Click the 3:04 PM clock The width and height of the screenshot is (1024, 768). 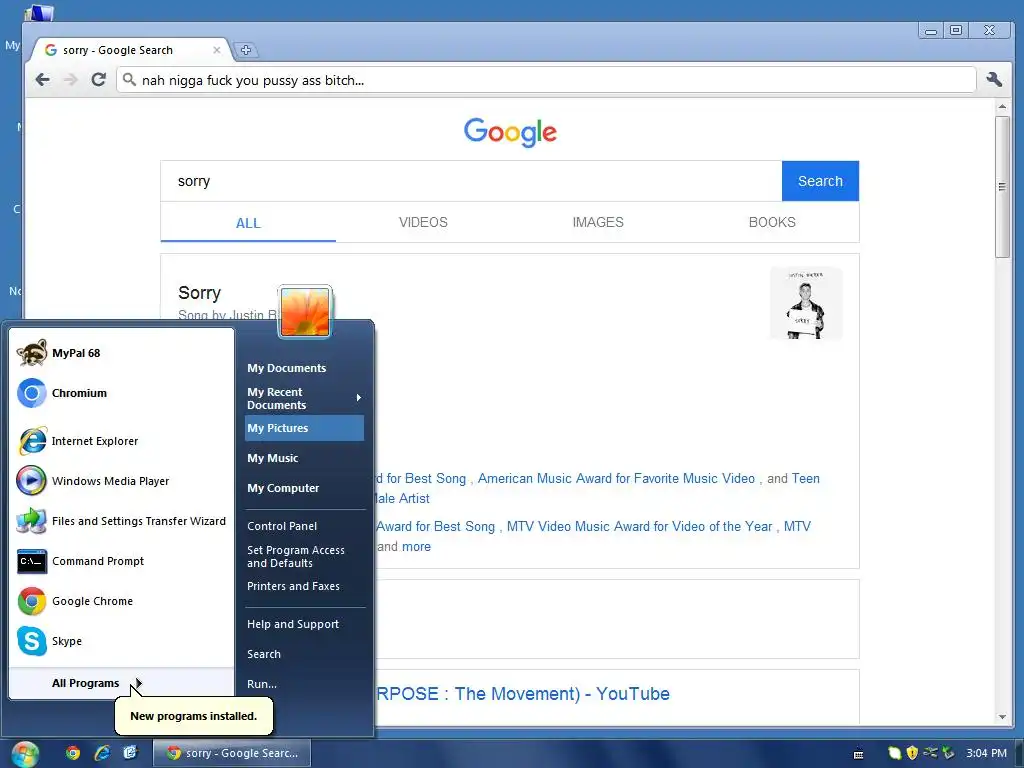pyautogui.click(x=986, y=753)
